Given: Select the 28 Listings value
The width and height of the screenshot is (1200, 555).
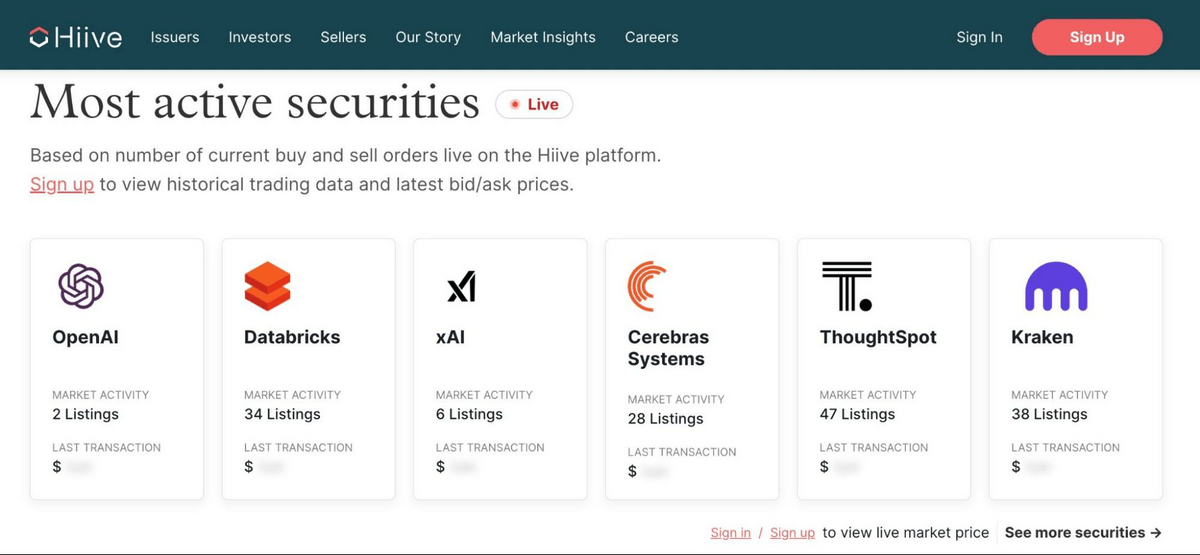Looking at the screenshot, I should tap(665, 419).
